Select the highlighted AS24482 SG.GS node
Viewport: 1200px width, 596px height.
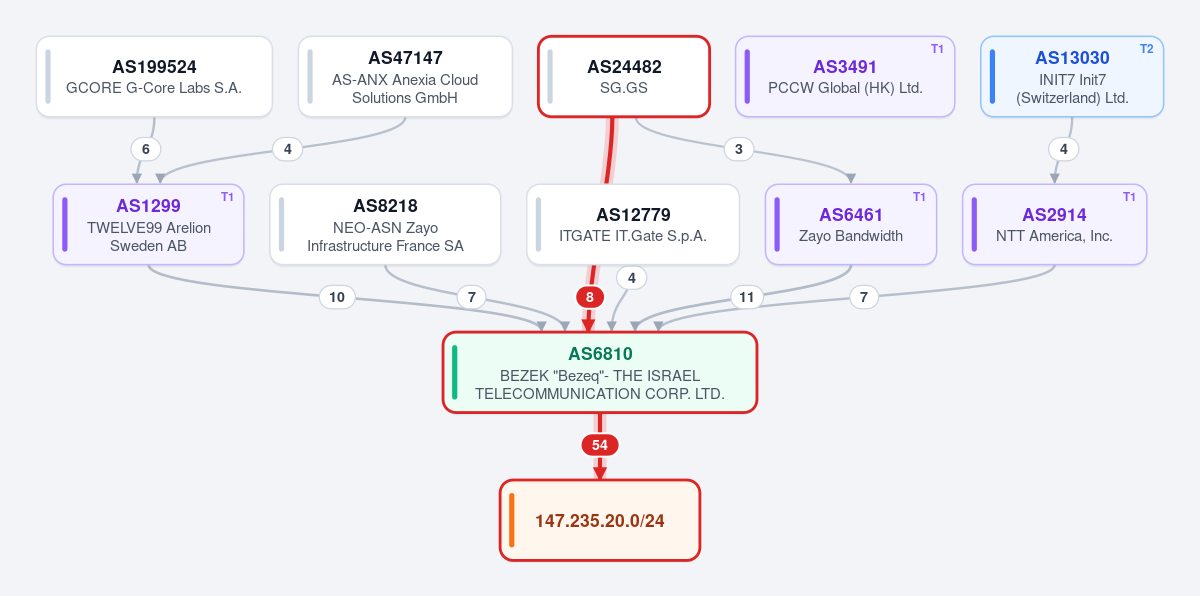pos(624,77)
